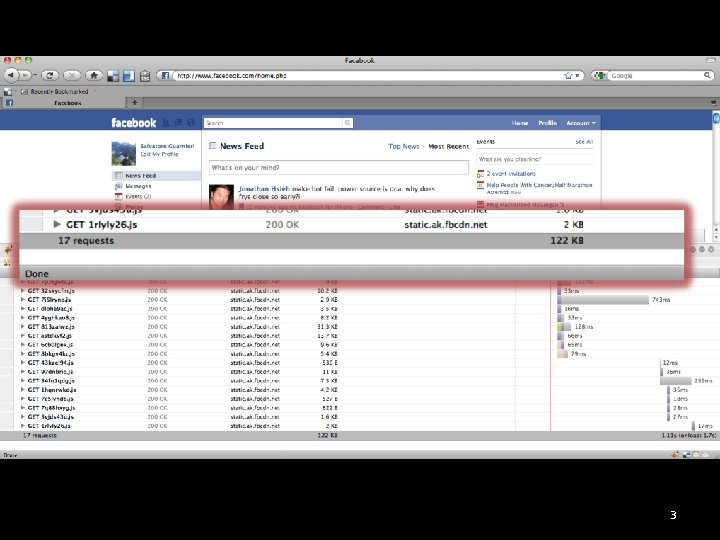720x540 pixels.
Task: Bookmark this page with the address bar star
Action: click(x=568, y=75)
